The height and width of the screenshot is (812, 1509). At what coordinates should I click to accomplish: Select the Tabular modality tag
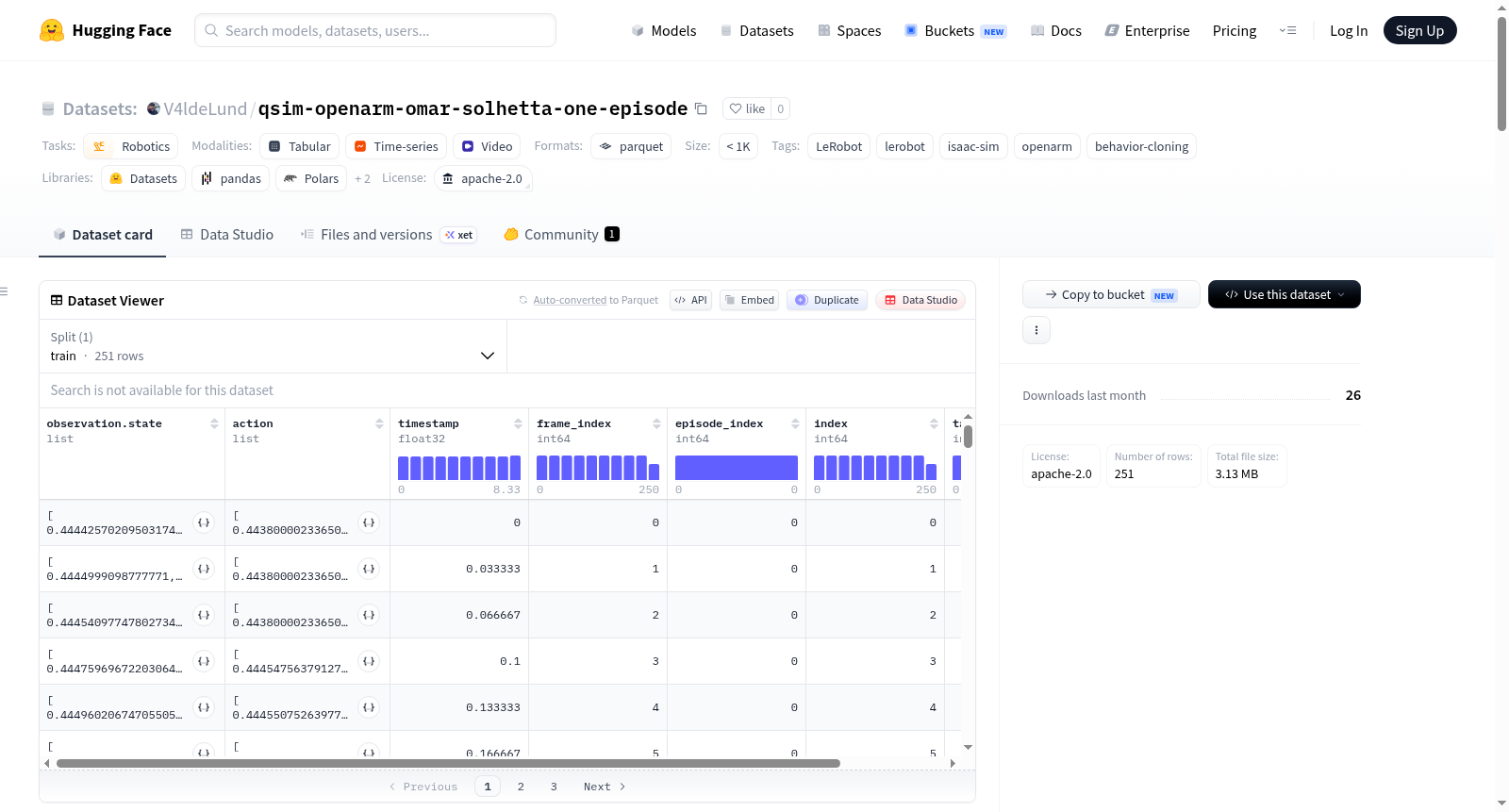[300, 146]
